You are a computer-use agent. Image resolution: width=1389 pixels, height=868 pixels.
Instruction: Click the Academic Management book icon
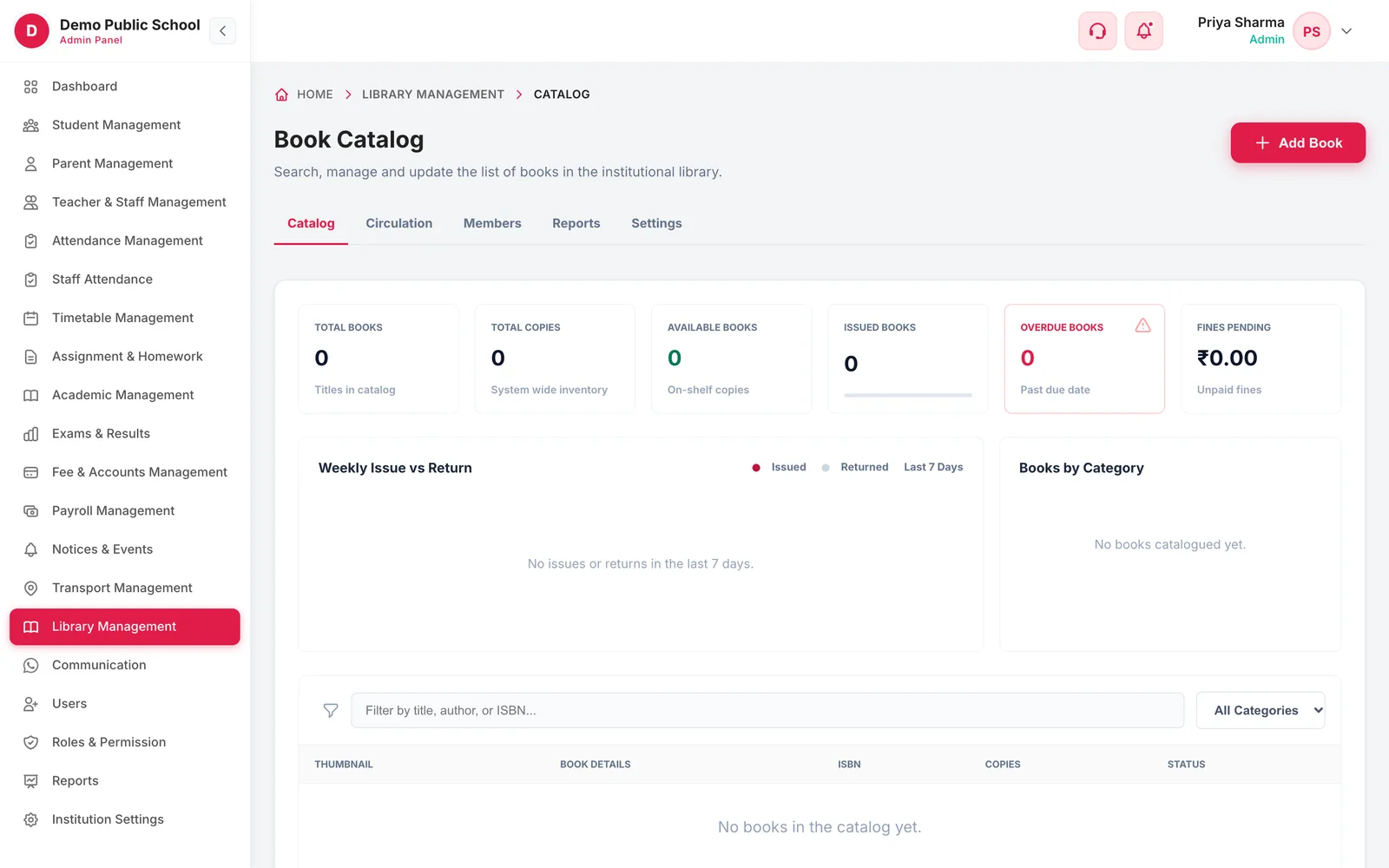[30, 395]
